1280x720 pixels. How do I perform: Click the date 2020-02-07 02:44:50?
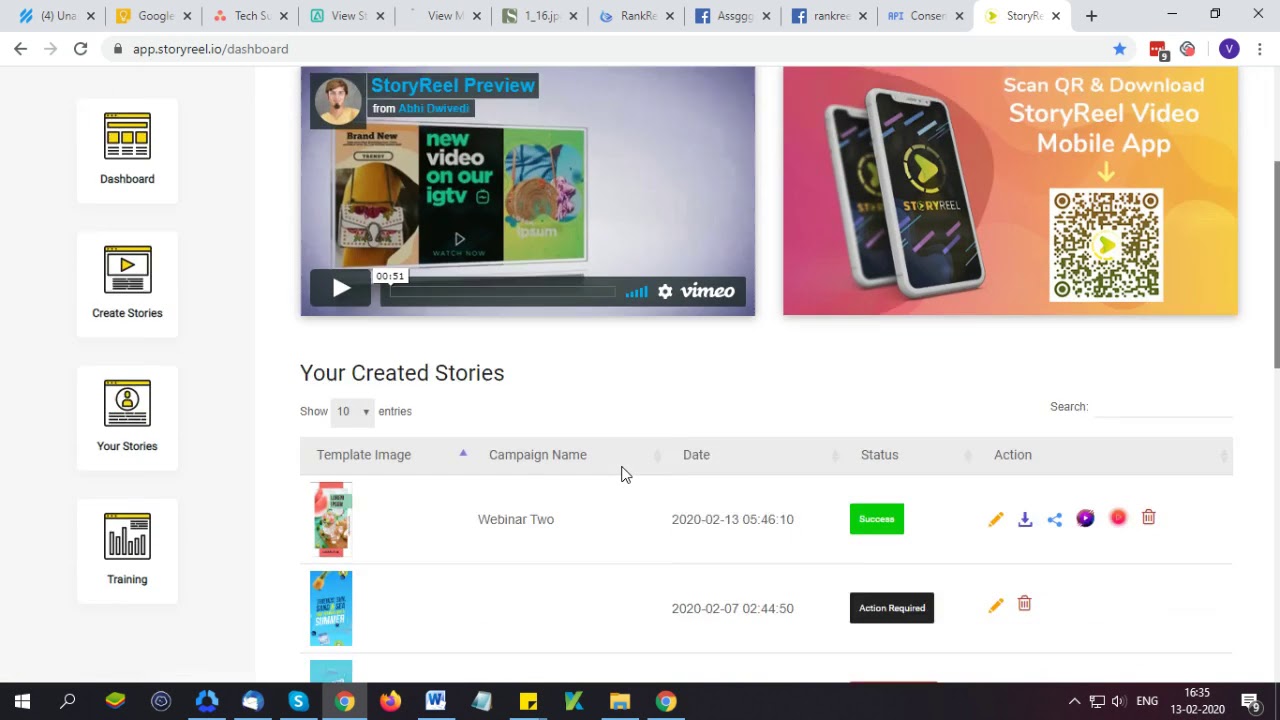point(733,608)
